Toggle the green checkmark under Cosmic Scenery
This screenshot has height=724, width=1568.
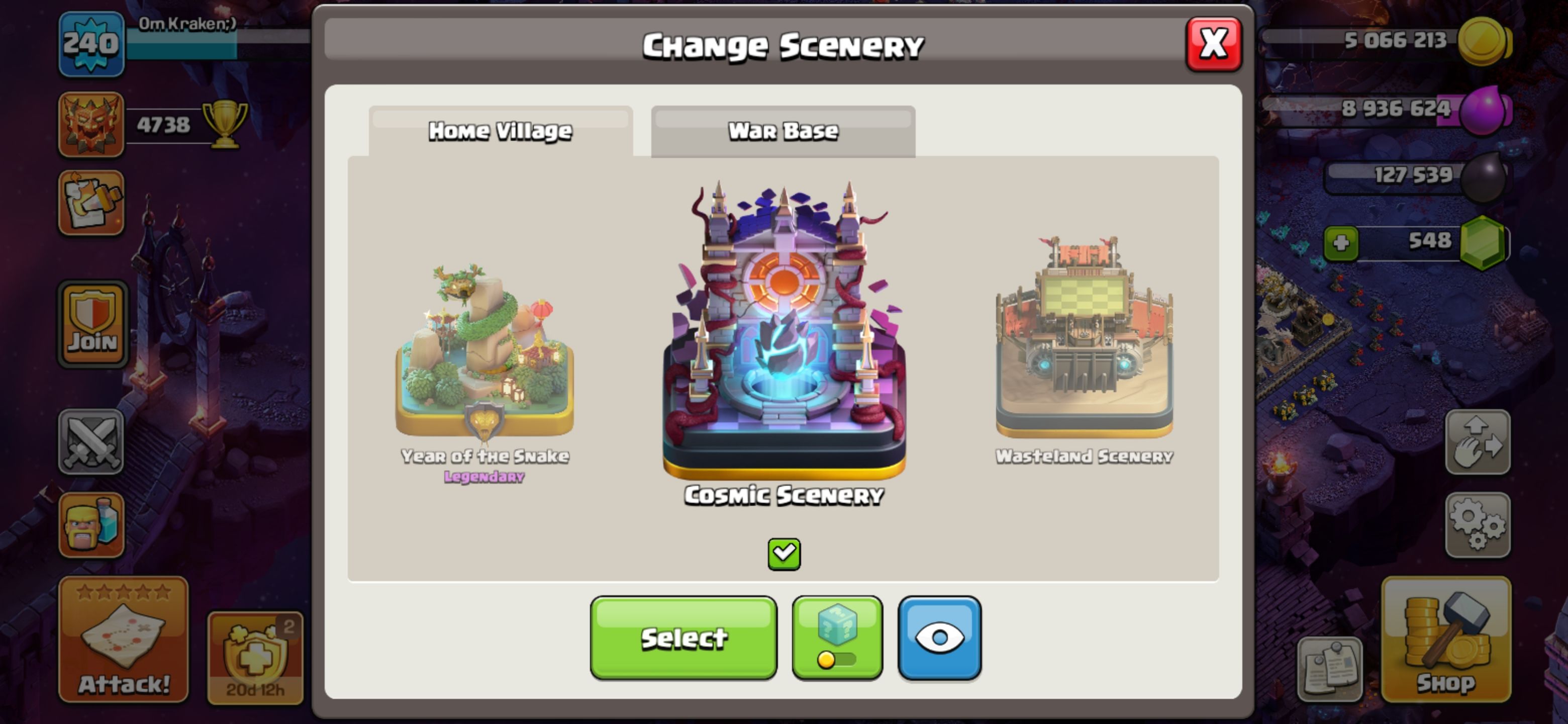coord(784,554)
